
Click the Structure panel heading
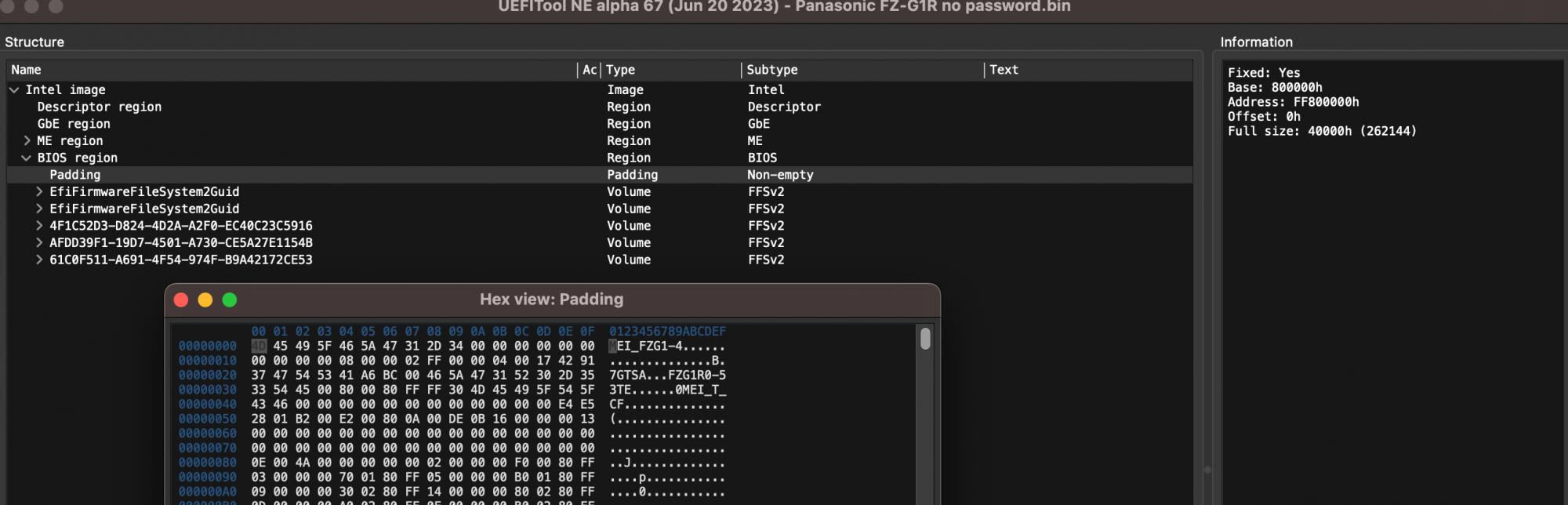[34, 42]
